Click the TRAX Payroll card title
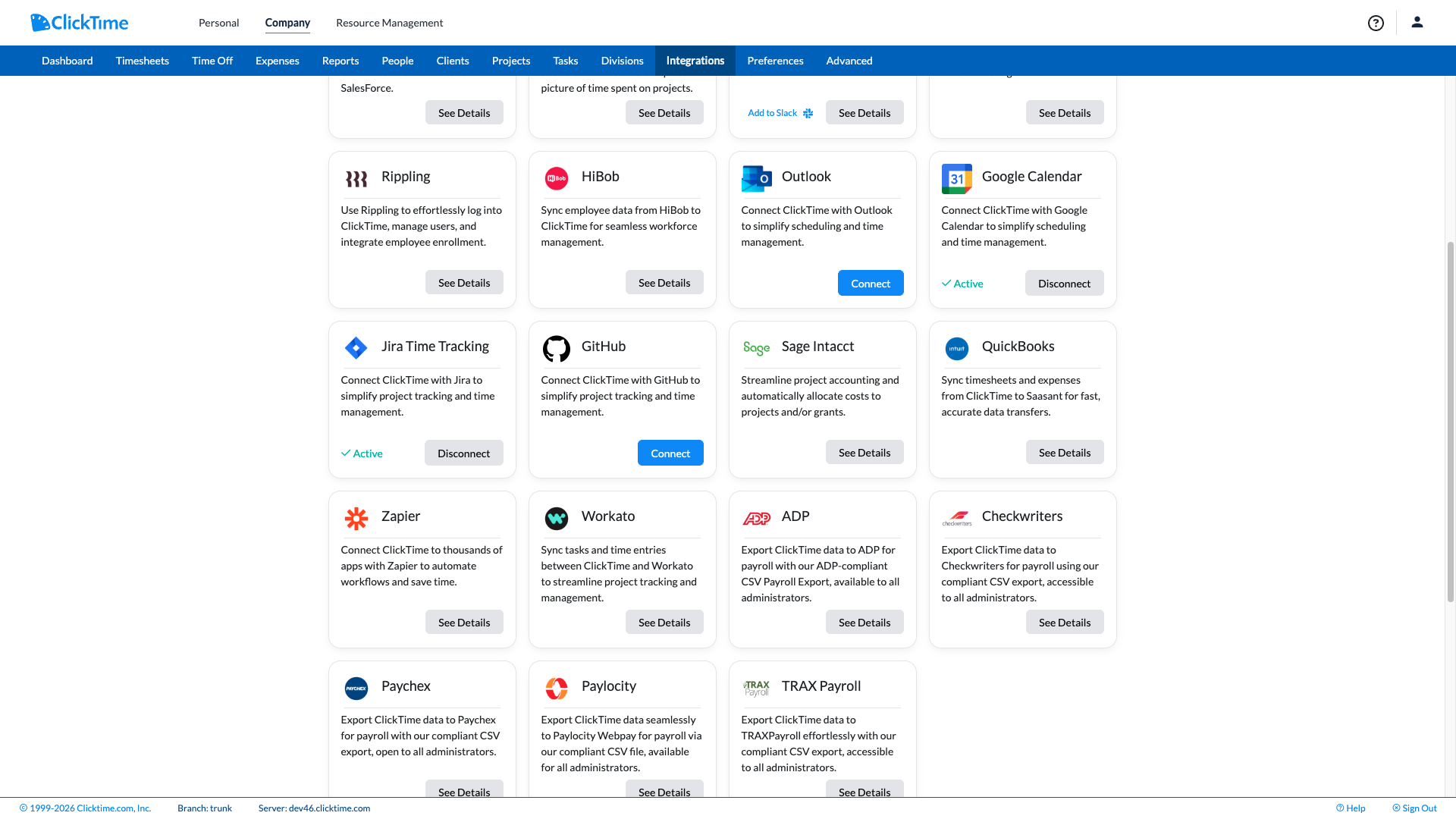Screen dimensions: 1456x819 tap(821, 686)
